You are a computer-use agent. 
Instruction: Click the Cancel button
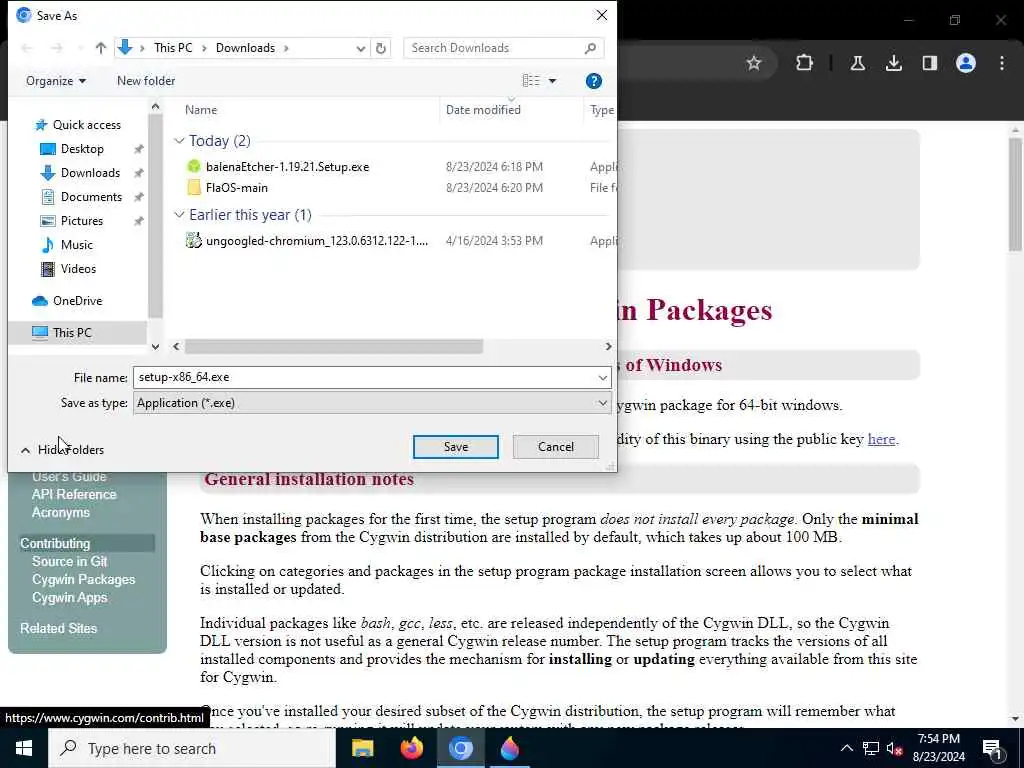[x=556, y=447]
